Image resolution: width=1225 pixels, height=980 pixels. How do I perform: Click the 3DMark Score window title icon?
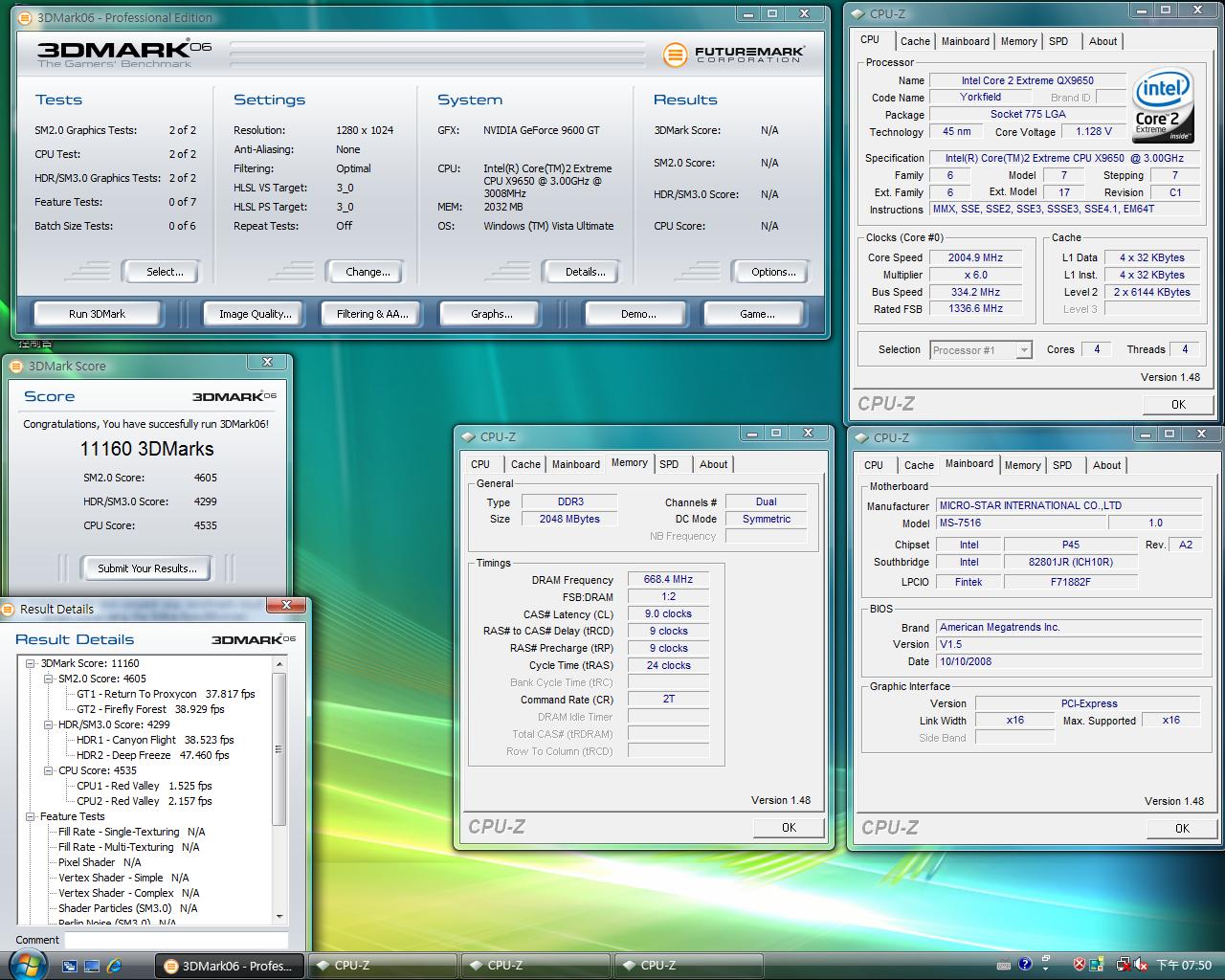(17, 366)
